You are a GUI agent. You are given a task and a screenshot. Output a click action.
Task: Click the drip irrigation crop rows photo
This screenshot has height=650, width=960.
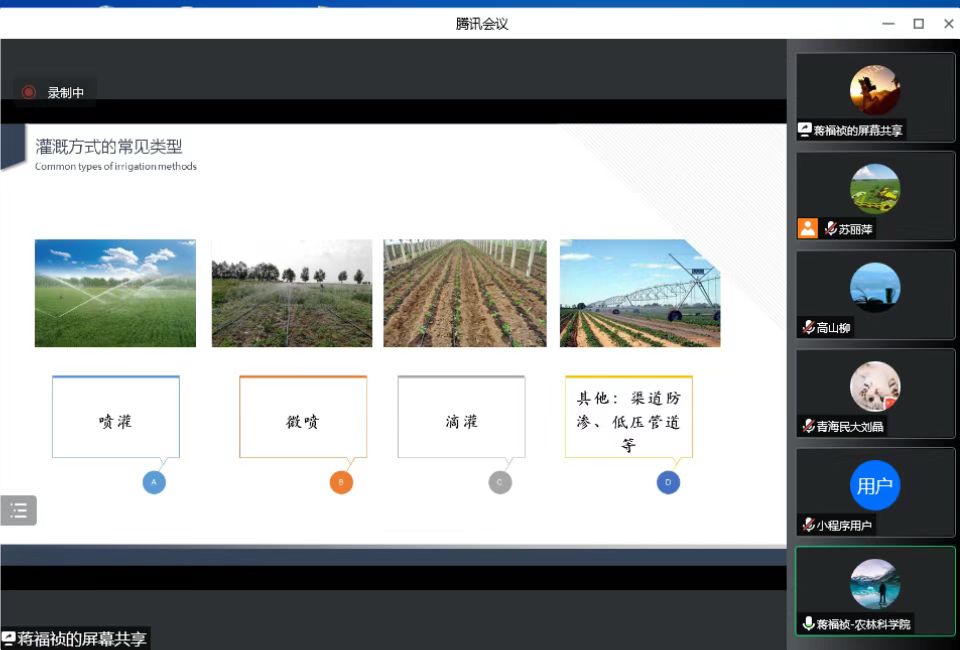[x=465, y=293]
